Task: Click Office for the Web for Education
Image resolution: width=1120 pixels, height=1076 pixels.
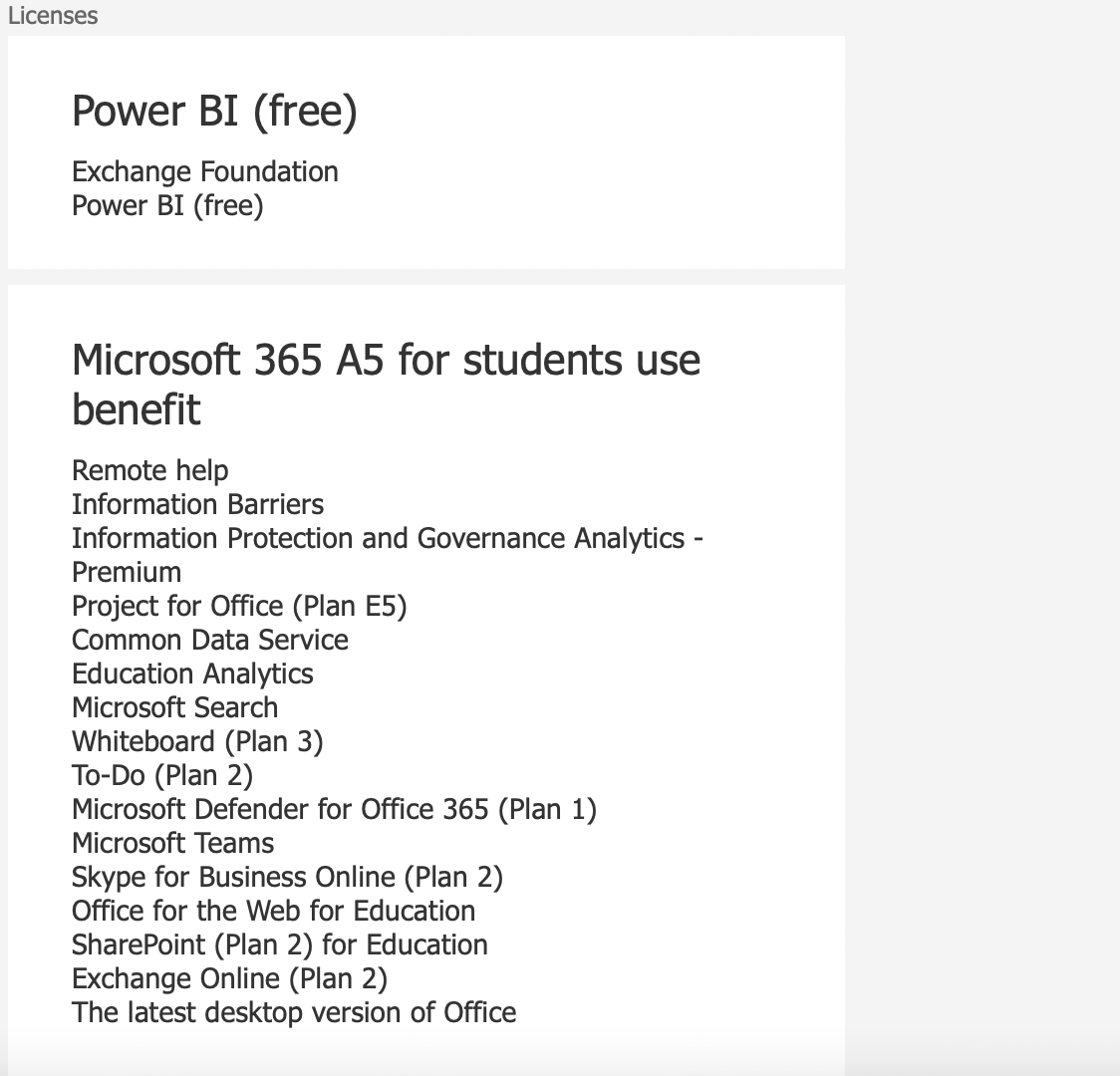Action: [274, 912]
